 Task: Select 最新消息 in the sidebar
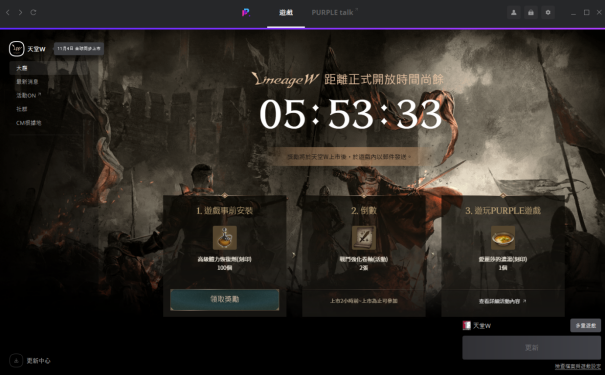pyautogui.click(x=27, y=82)
